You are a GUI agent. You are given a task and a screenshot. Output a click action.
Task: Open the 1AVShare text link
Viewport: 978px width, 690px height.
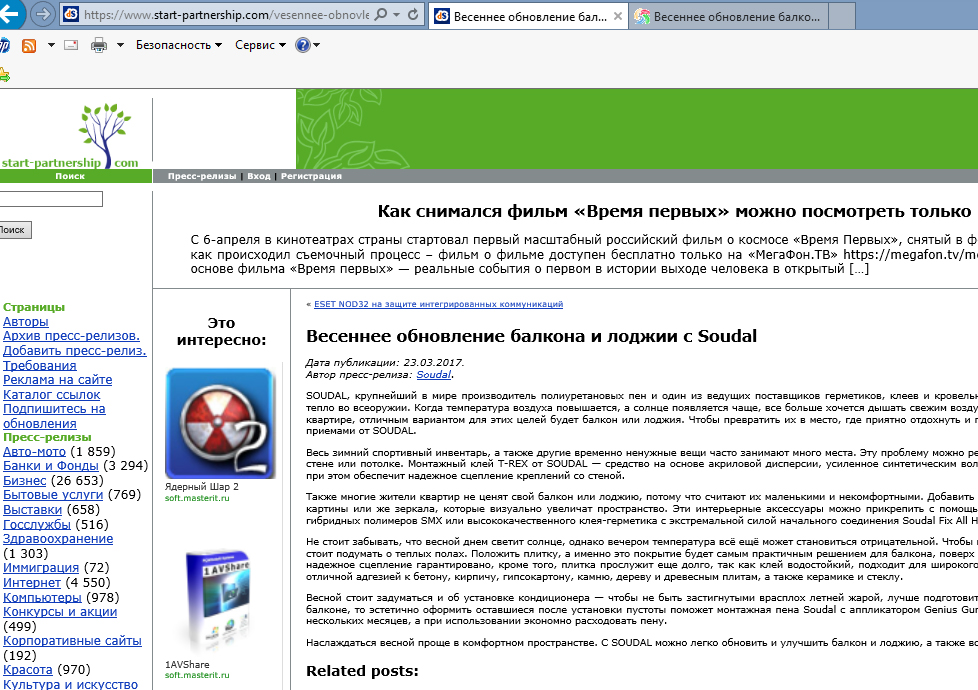(187, 664)
